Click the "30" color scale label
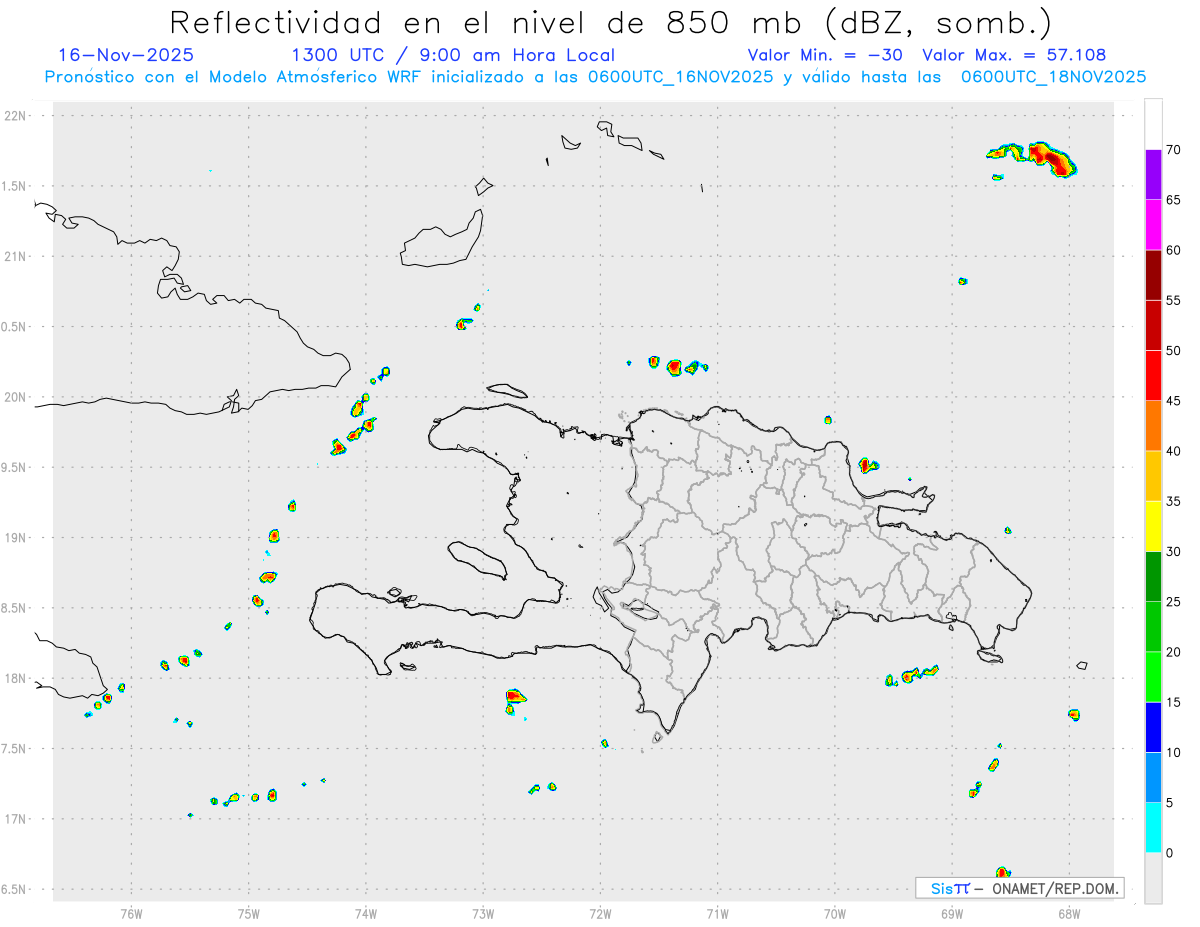This screenshot has width=1200, height=927. click(1174, 552)
